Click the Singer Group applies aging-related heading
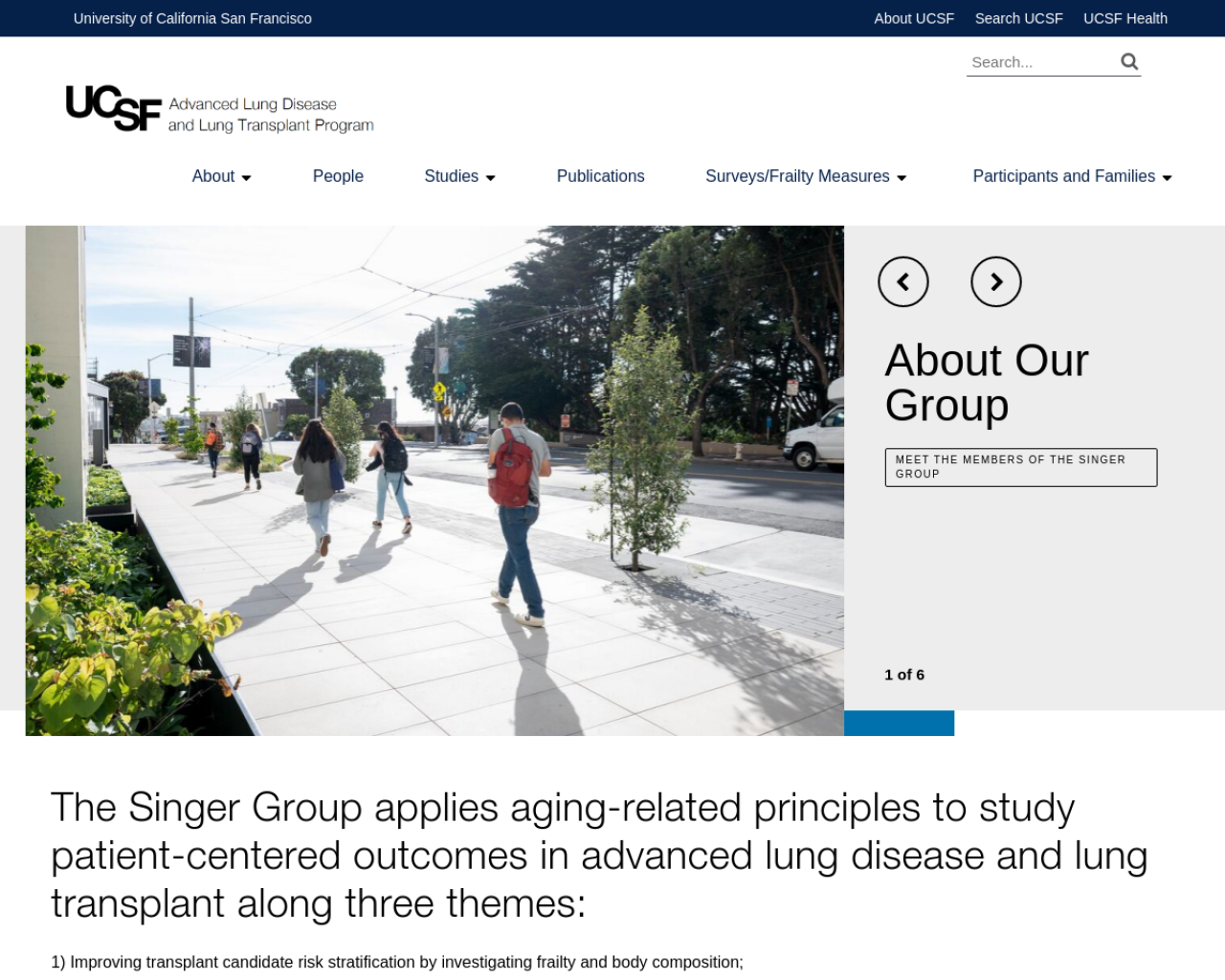Screen dimensions: 1225x980 599,855
